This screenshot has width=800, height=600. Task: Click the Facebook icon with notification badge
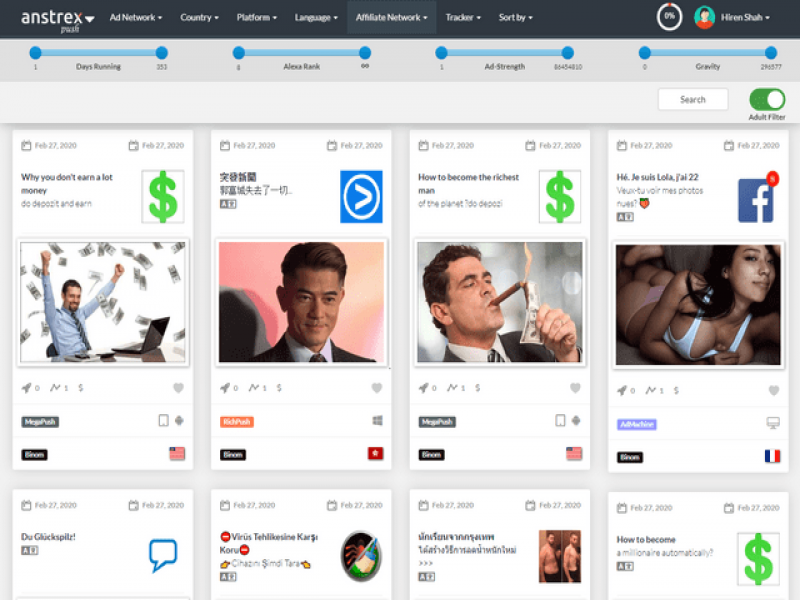[757, 200]
